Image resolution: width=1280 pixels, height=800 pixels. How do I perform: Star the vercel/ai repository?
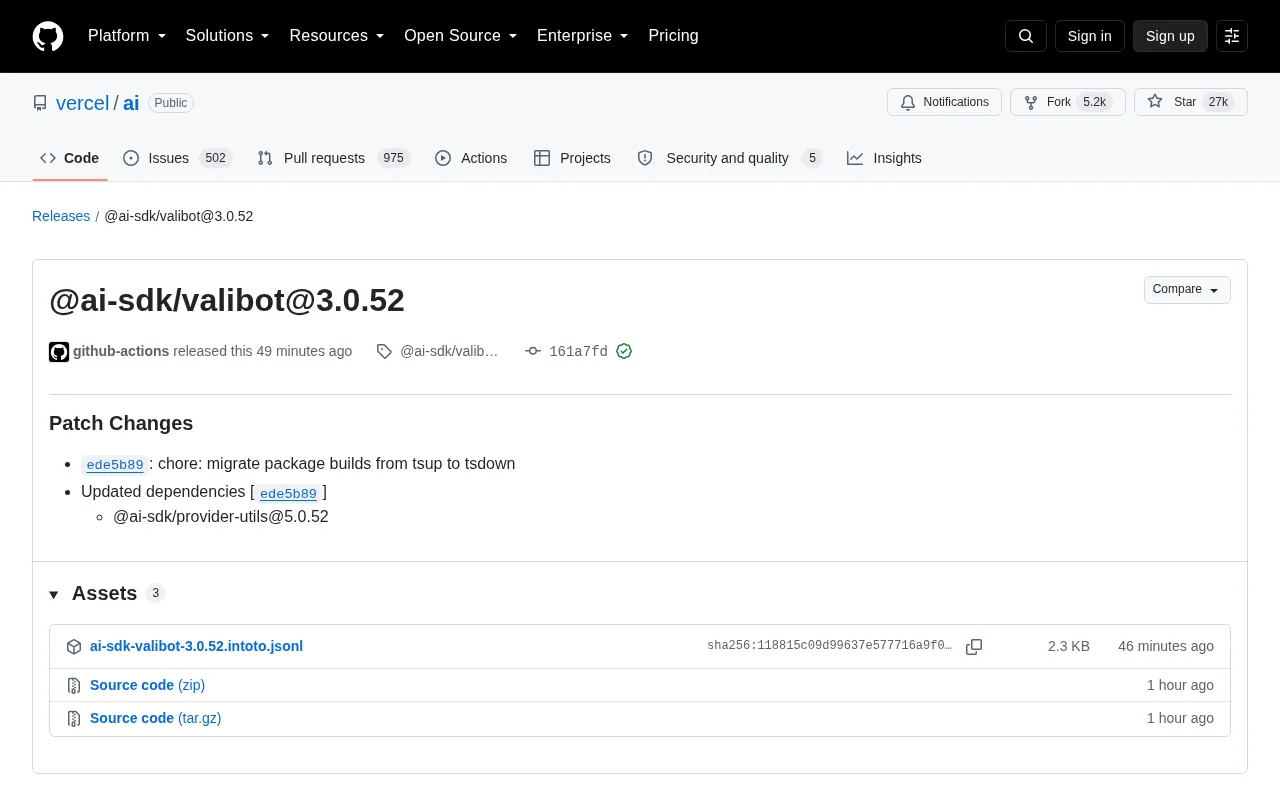click(1190, 102)
